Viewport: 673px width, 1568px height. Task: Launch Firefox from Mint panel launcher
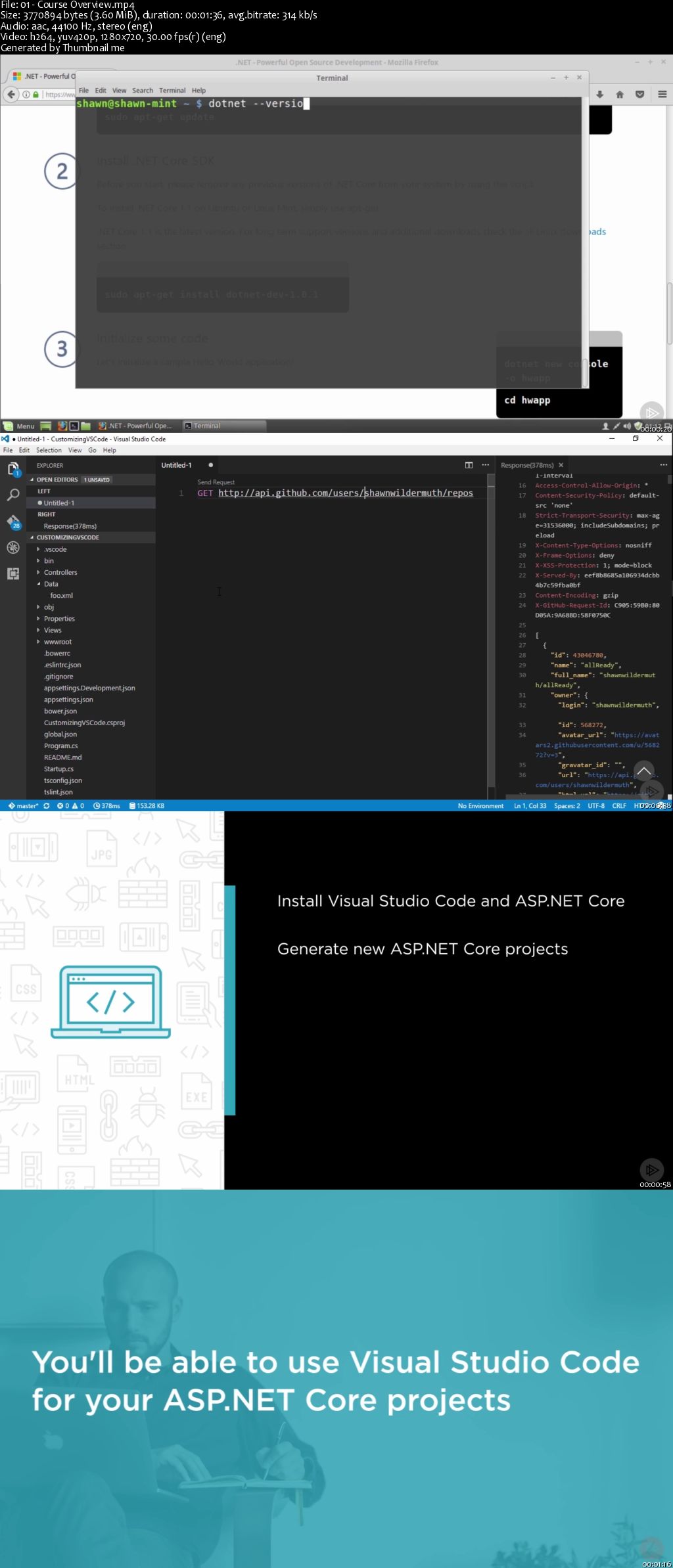62,426
